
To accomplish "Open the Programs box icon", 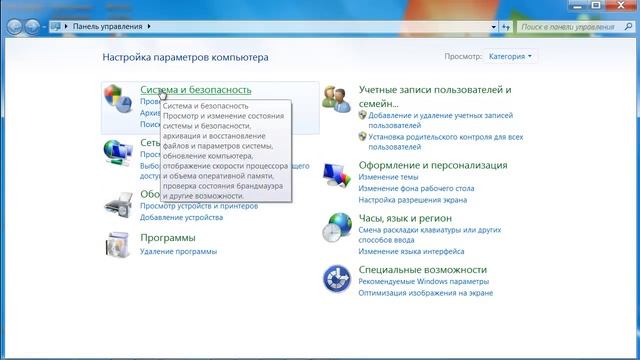I will tap(118, 244).
